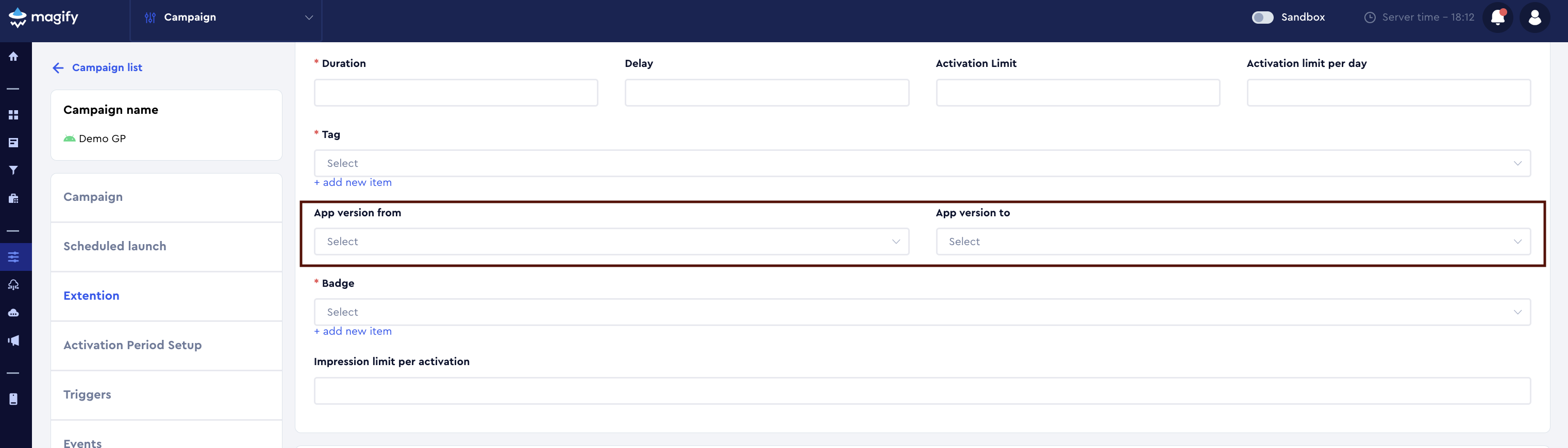1568x448 pixels.
Task: Click the Impression limit per activation field
Action: point(922,391)
